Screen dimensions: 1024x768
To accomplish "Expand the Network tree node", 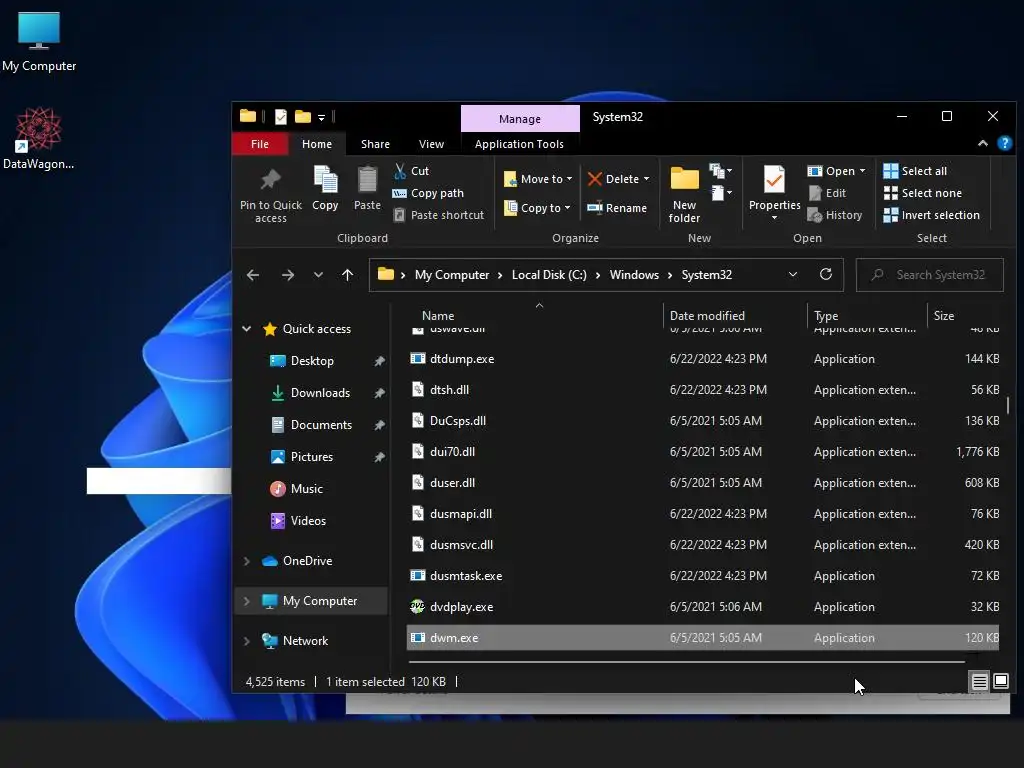I will click(247, 641).
